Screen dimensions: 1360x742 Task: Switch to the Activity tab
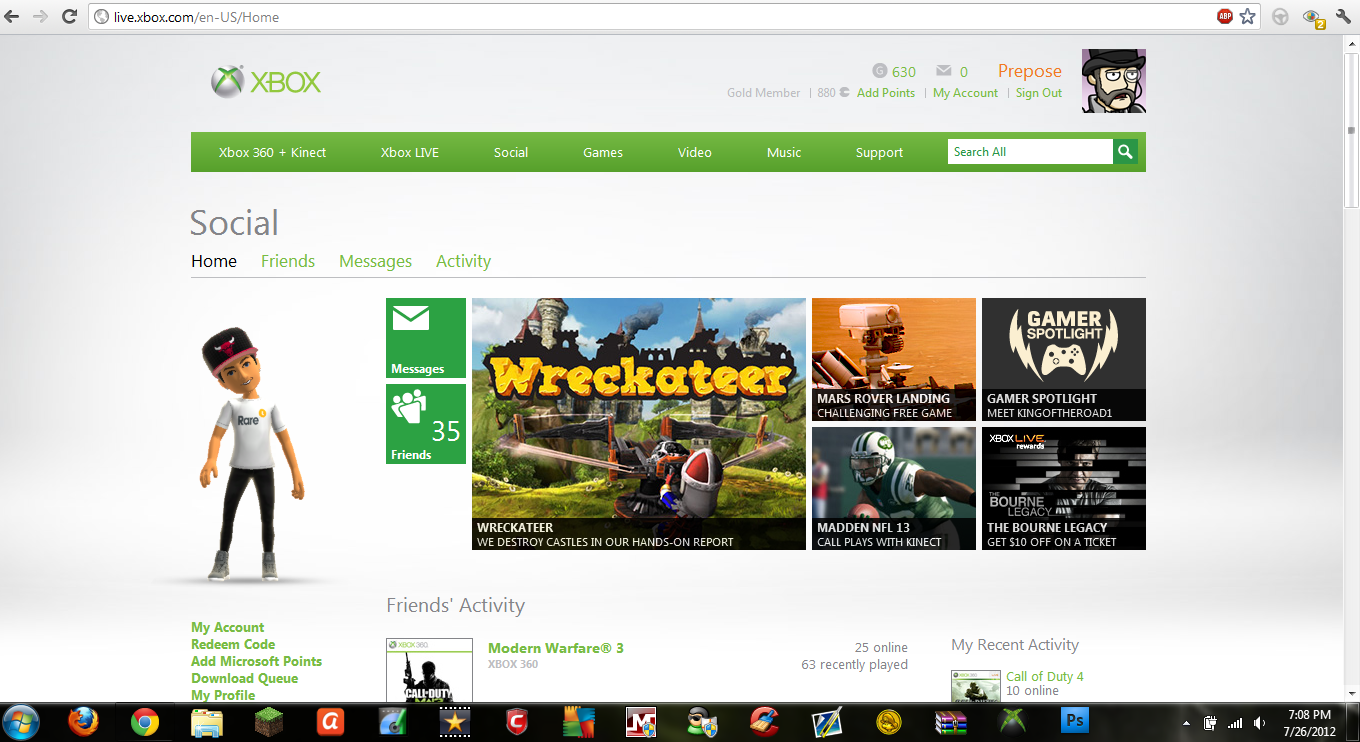click(x=463, y=261)
